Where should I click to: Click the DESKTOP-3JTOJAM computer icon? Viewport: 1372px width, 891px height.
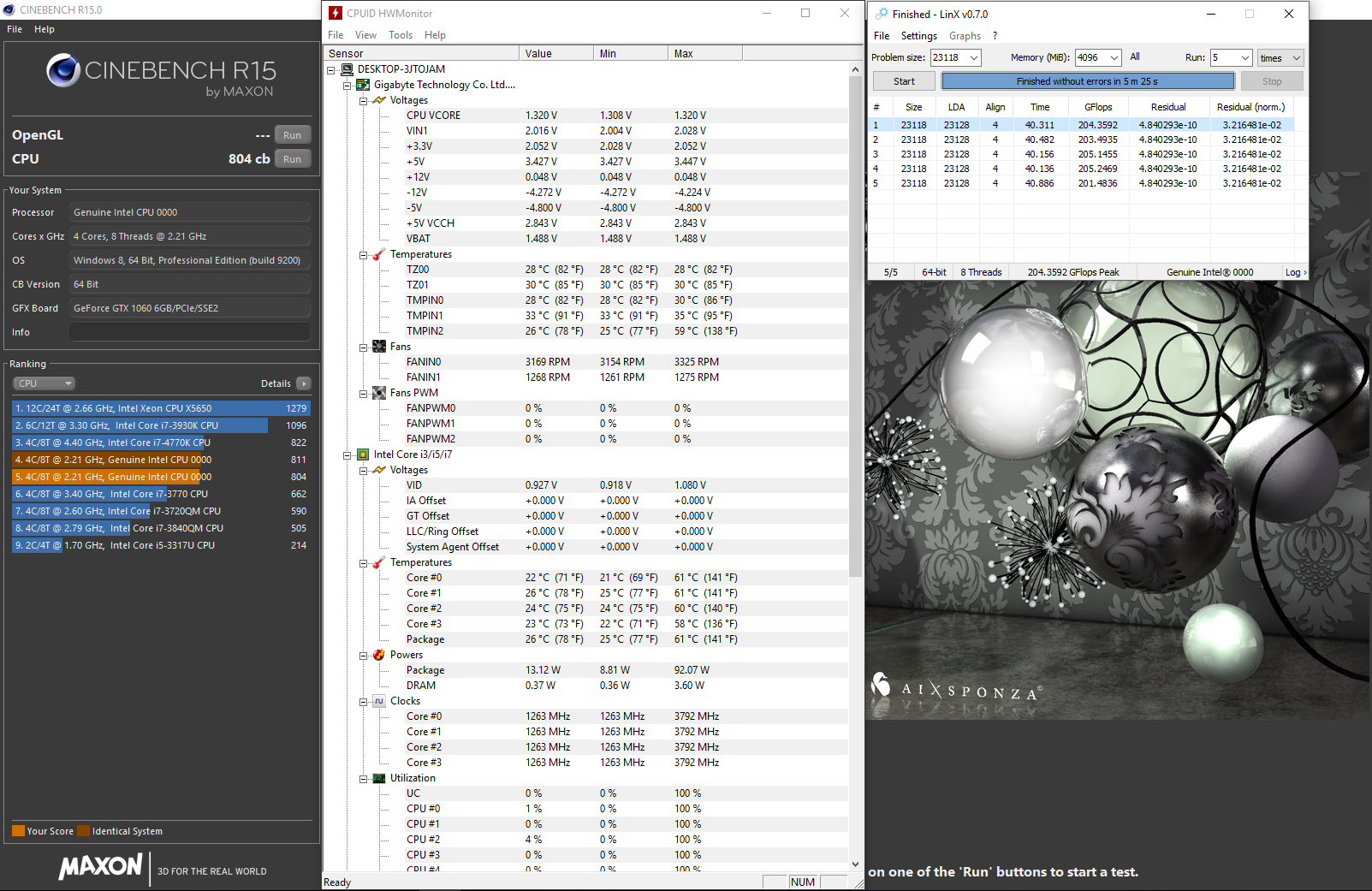(x=347, y=69)
